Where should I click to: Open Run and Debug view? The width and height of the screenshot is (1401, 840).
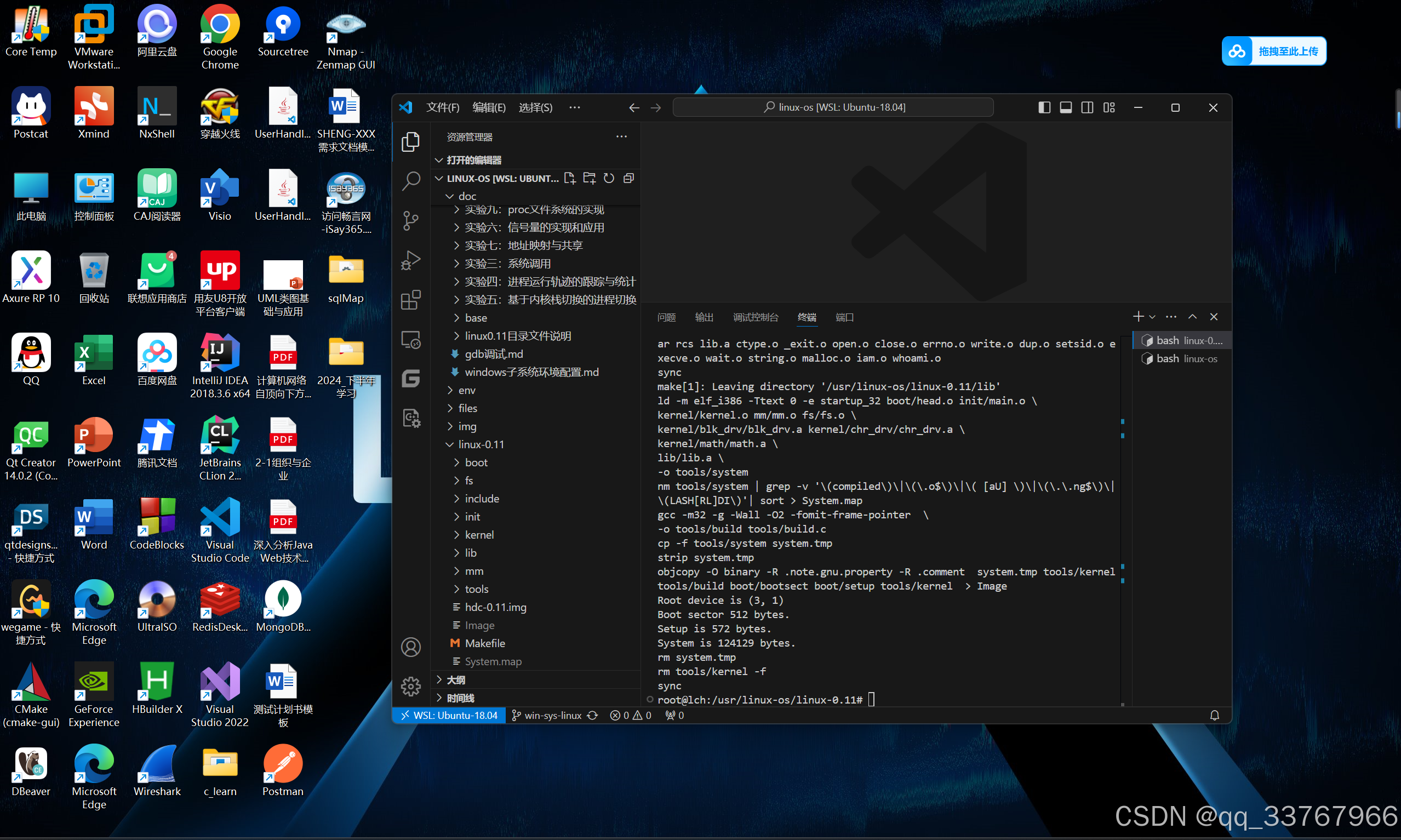pyautogui.click(x=411, y=260)
